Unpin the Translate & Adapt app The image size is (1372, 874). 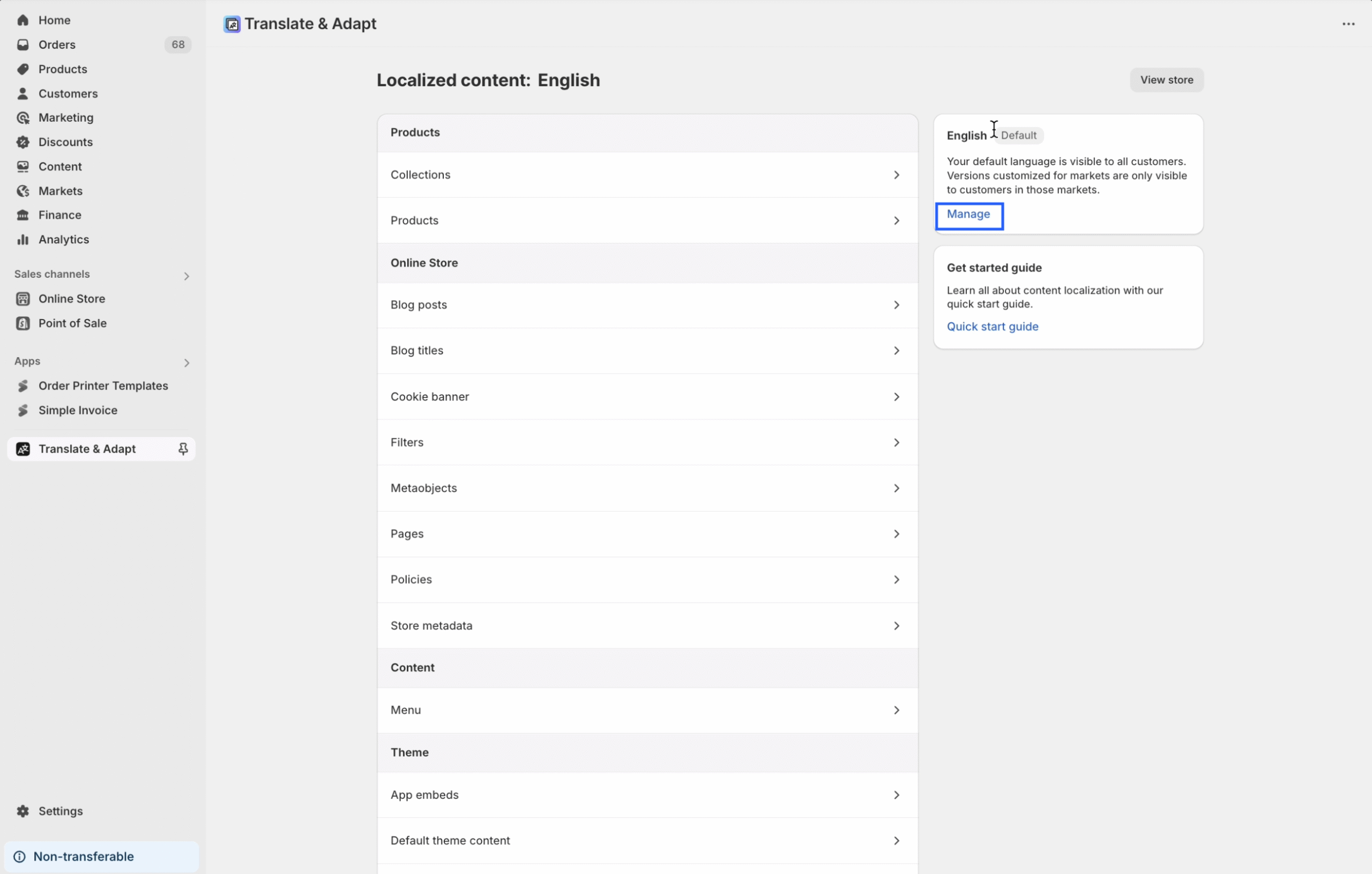pos(183,449)
